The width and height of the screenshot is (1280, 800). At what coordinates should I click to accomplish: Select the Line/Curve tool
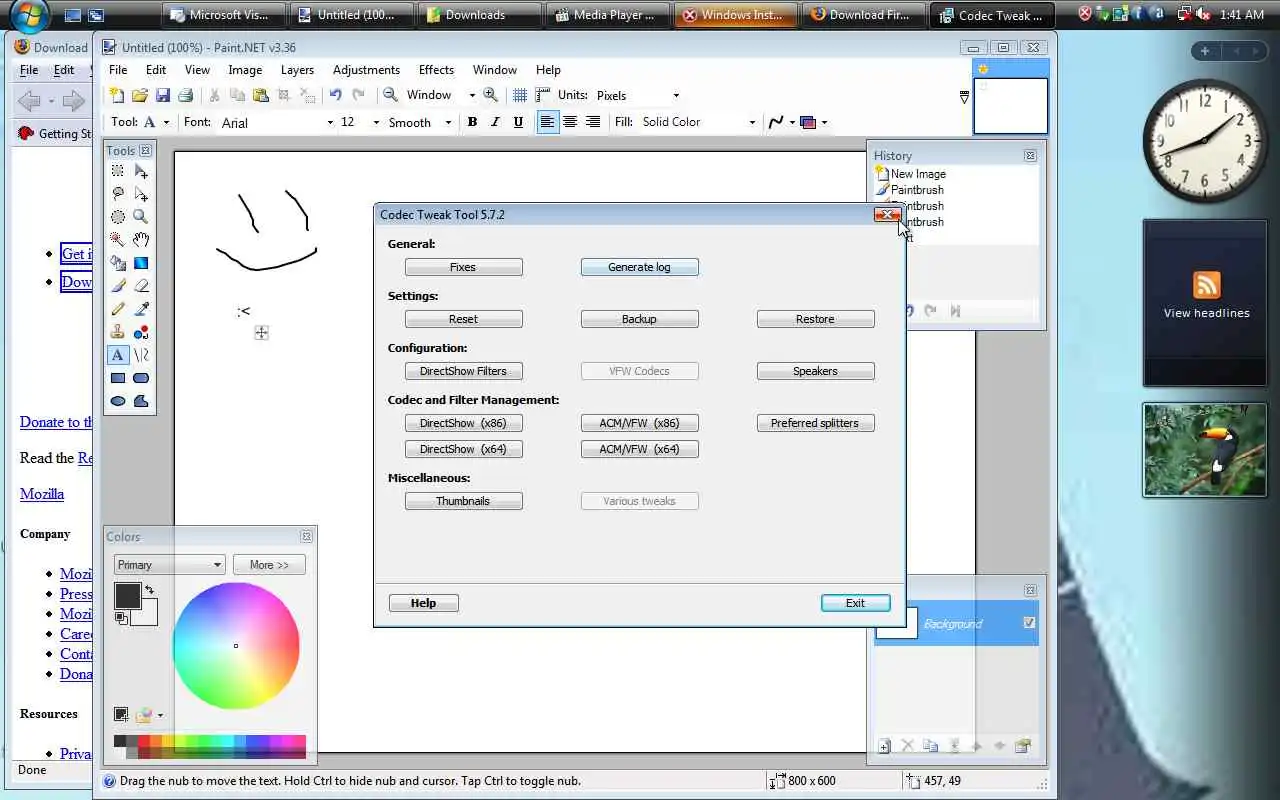pyautogui.click(x=141, y=355)
